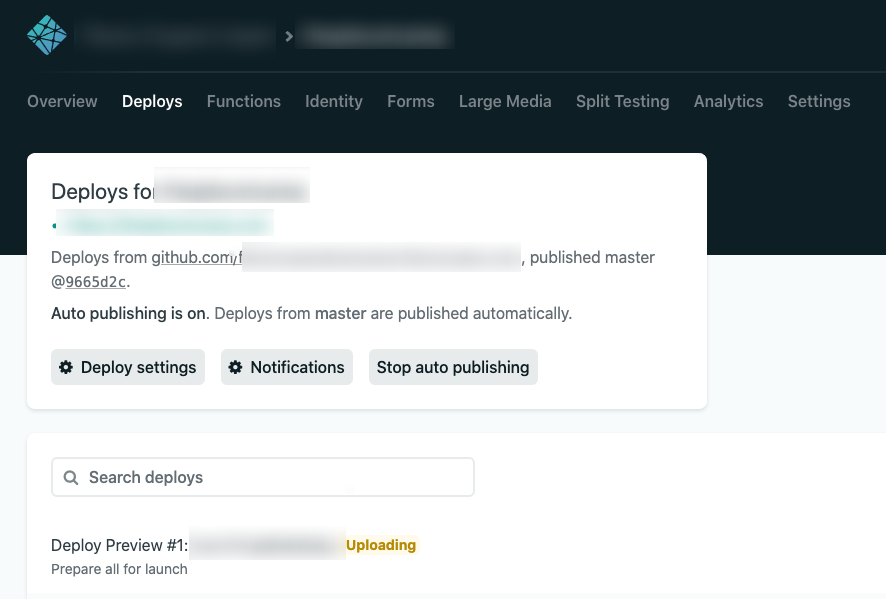Toggle off auto publishing with Stop button
Screen dimensions: 886x599
tap(453, 367)
